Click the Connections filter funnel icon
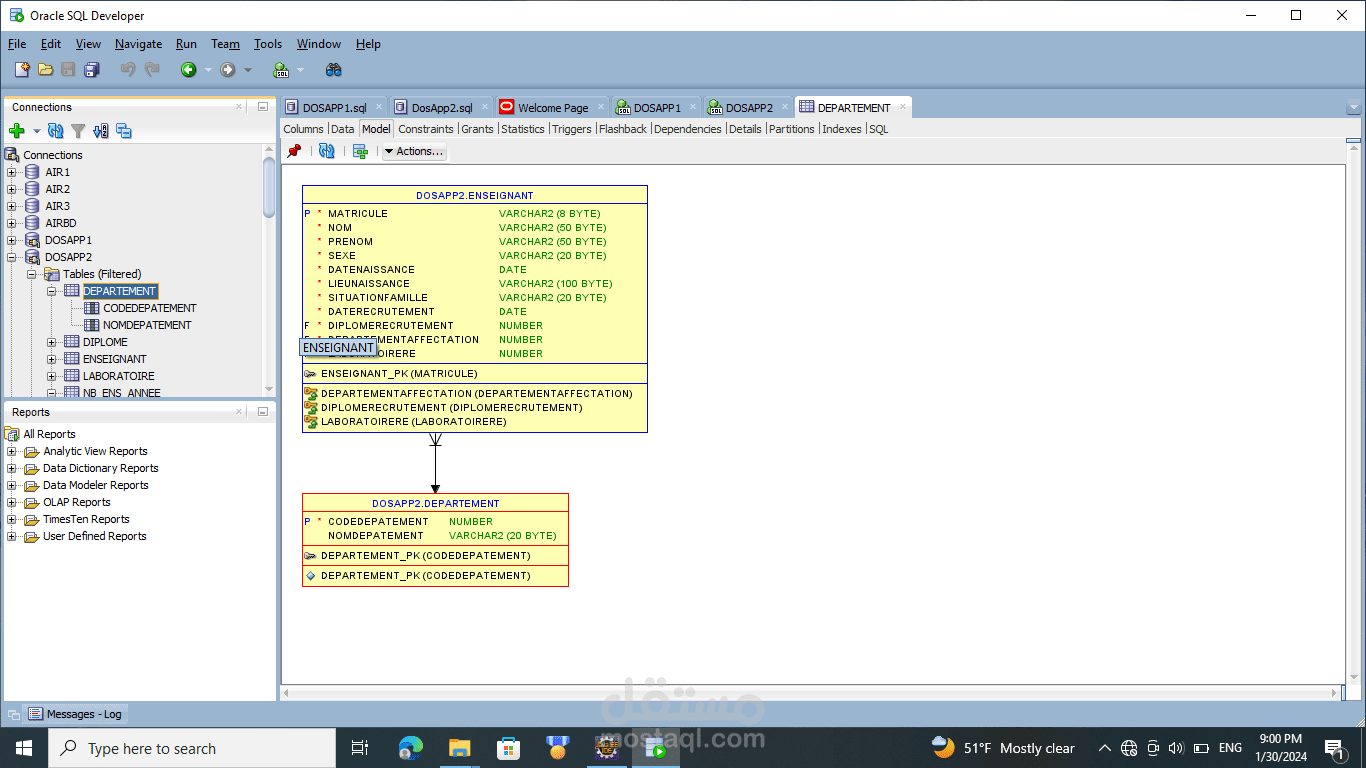This screenshot has height=768, width=1366. (x=78, y=131)
